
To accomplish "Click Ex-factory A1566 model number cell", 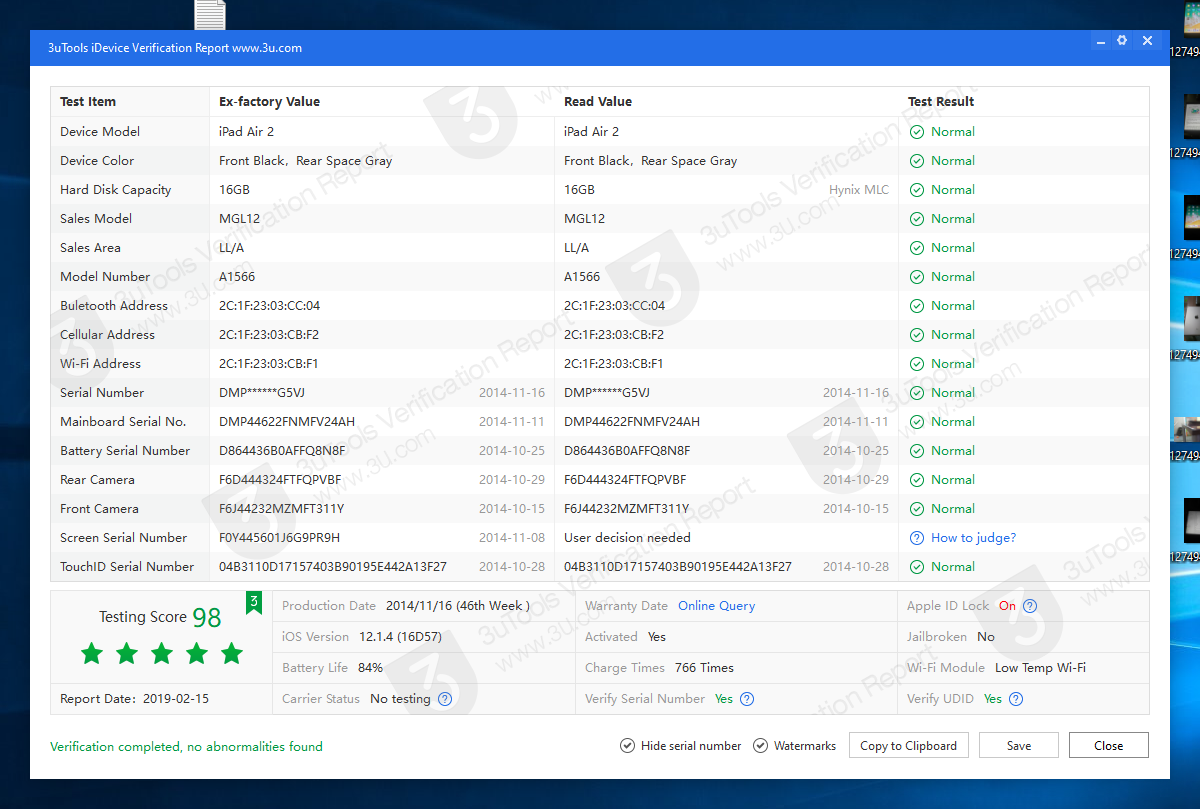I will pos(237,277).
